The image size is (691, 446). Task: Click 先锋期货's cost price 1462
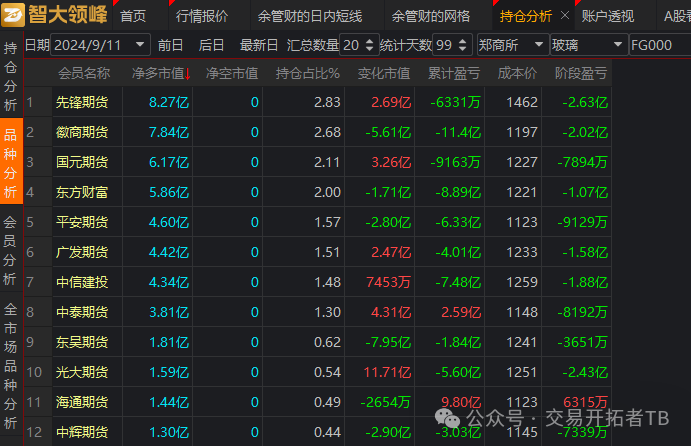(522, 102)
